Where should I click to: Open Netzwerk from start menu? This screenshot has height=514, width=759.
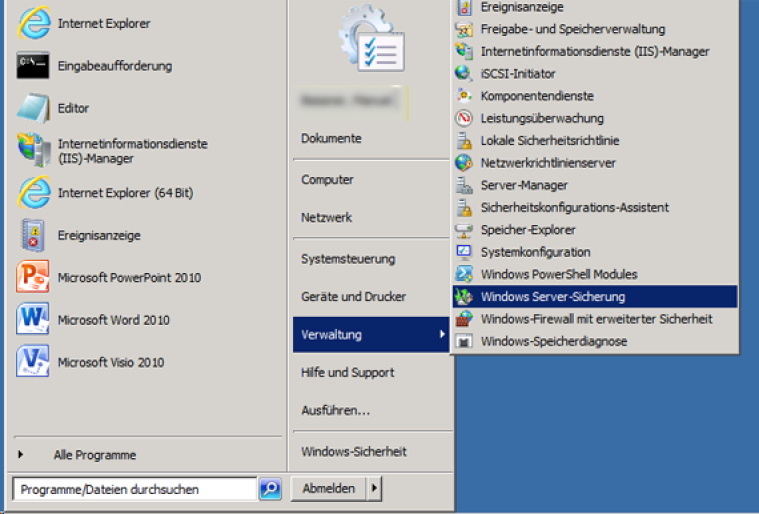326,218
